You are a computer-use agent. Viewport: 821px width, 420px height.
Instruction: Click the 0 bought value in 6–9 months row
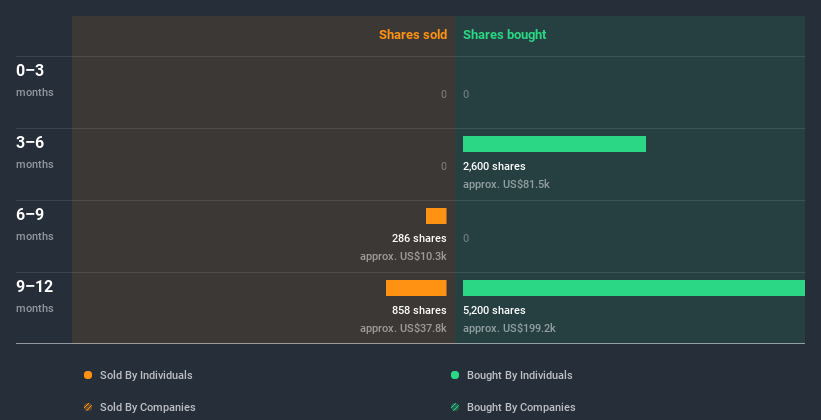pos(466,238)
